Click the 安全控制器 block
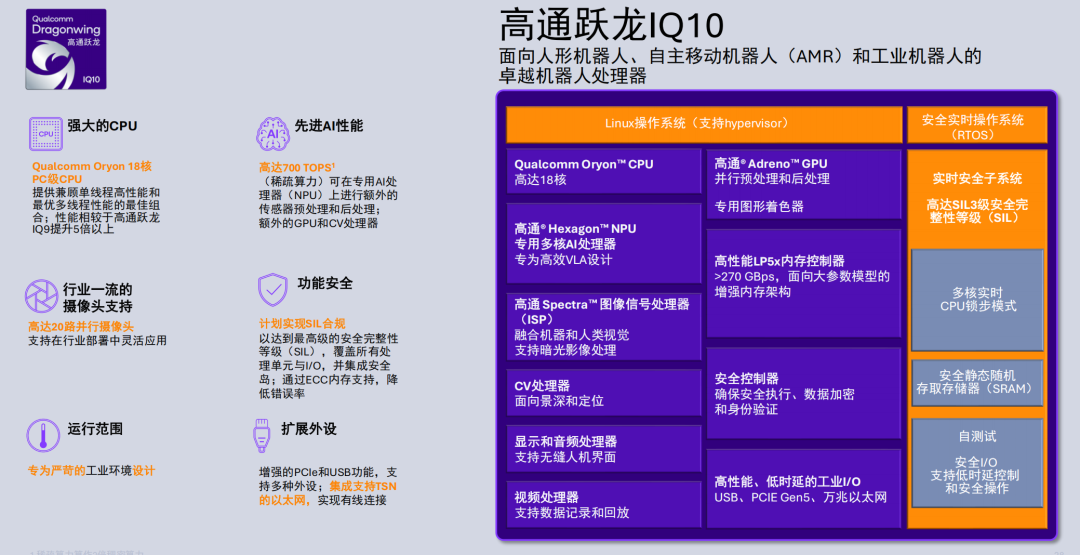1080x555 pixels. (x=804, y=393)
